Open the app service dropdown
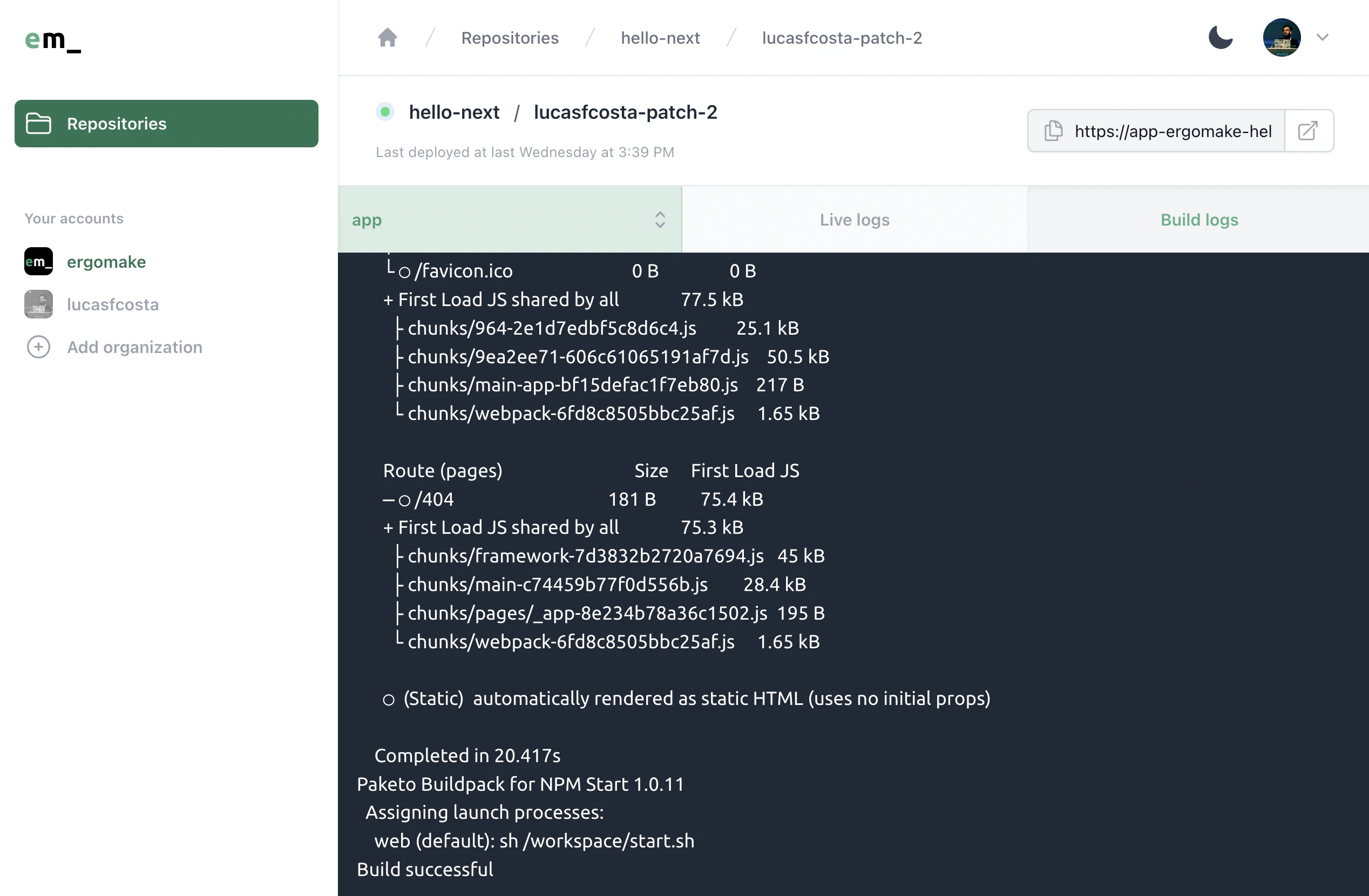Image resolution: width=1369 pixels, height=896 pixels. (510, 220)
